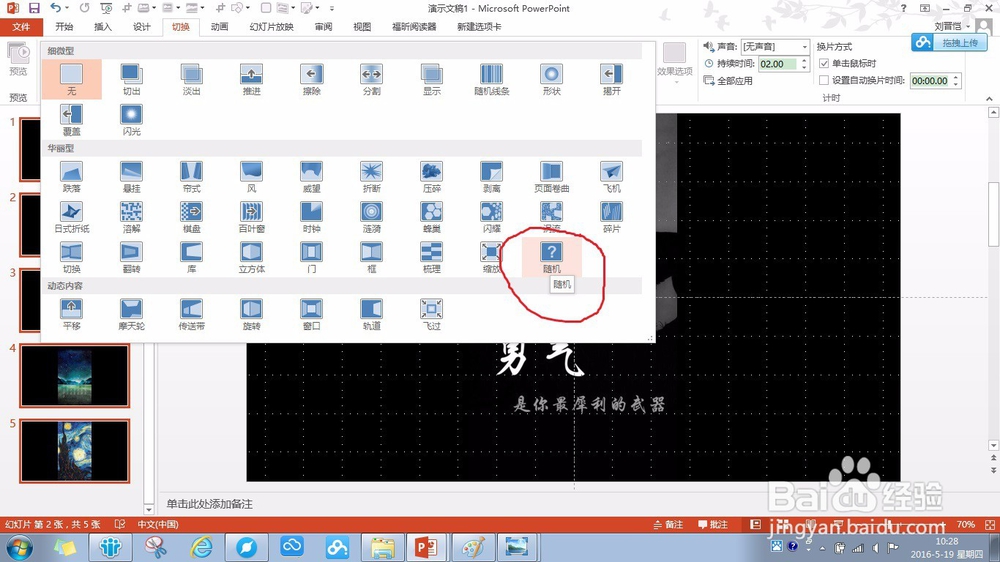The width and height of the screenshot is (1000, 562).
Task: Choose the 随机 random transition
Action: (x=551, y=257)
